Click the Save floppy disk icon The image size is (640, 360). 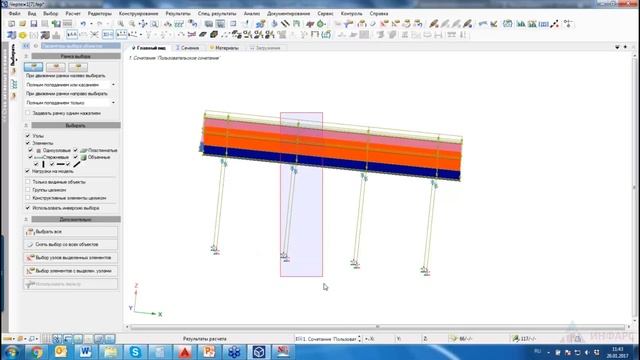pyautogui.click(x=34, y=24)
